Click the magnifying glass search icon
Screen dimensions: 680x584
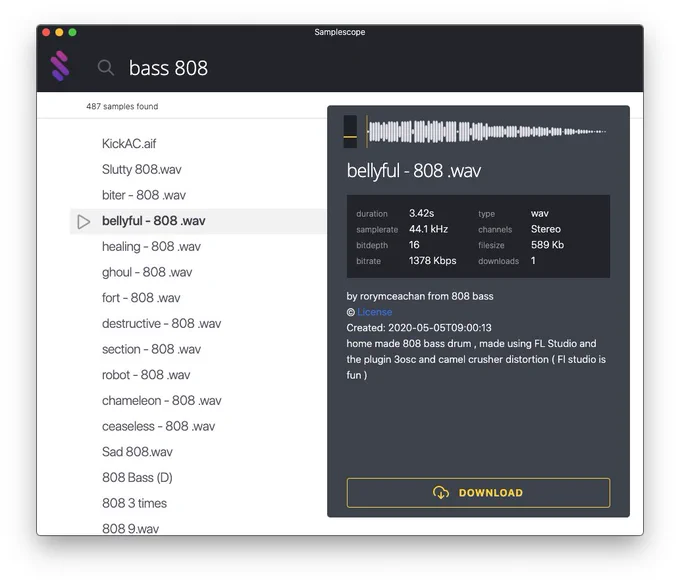(x=105, y=68)
